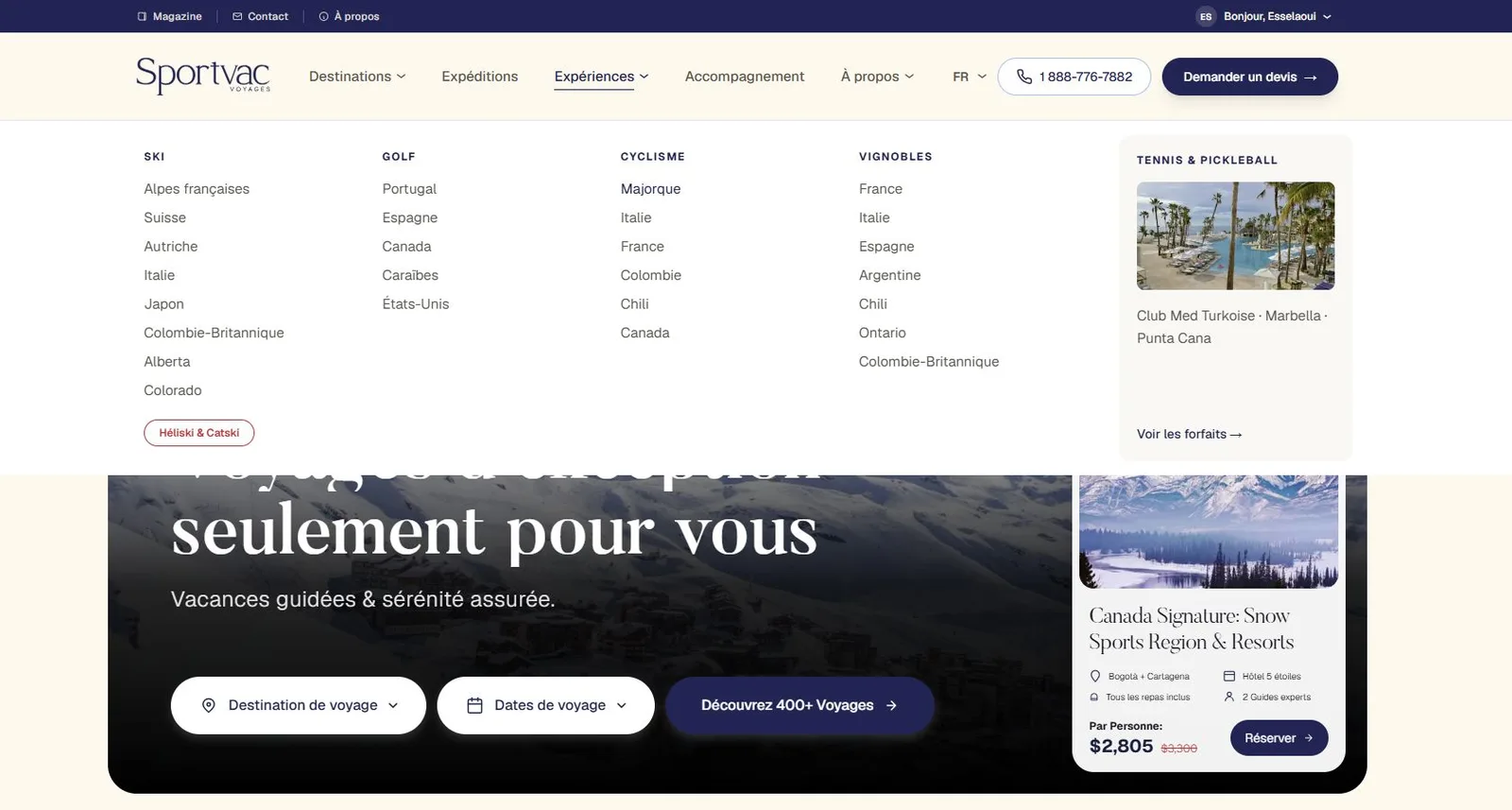Click the calendar icon in Dates de voyage
The height and width of the screenshot is (810, 1512).
(475, 705)
